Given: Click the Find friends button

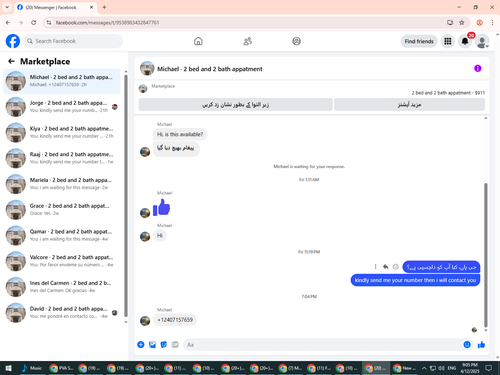Looking at the screenshot, I should coord(419,41).
